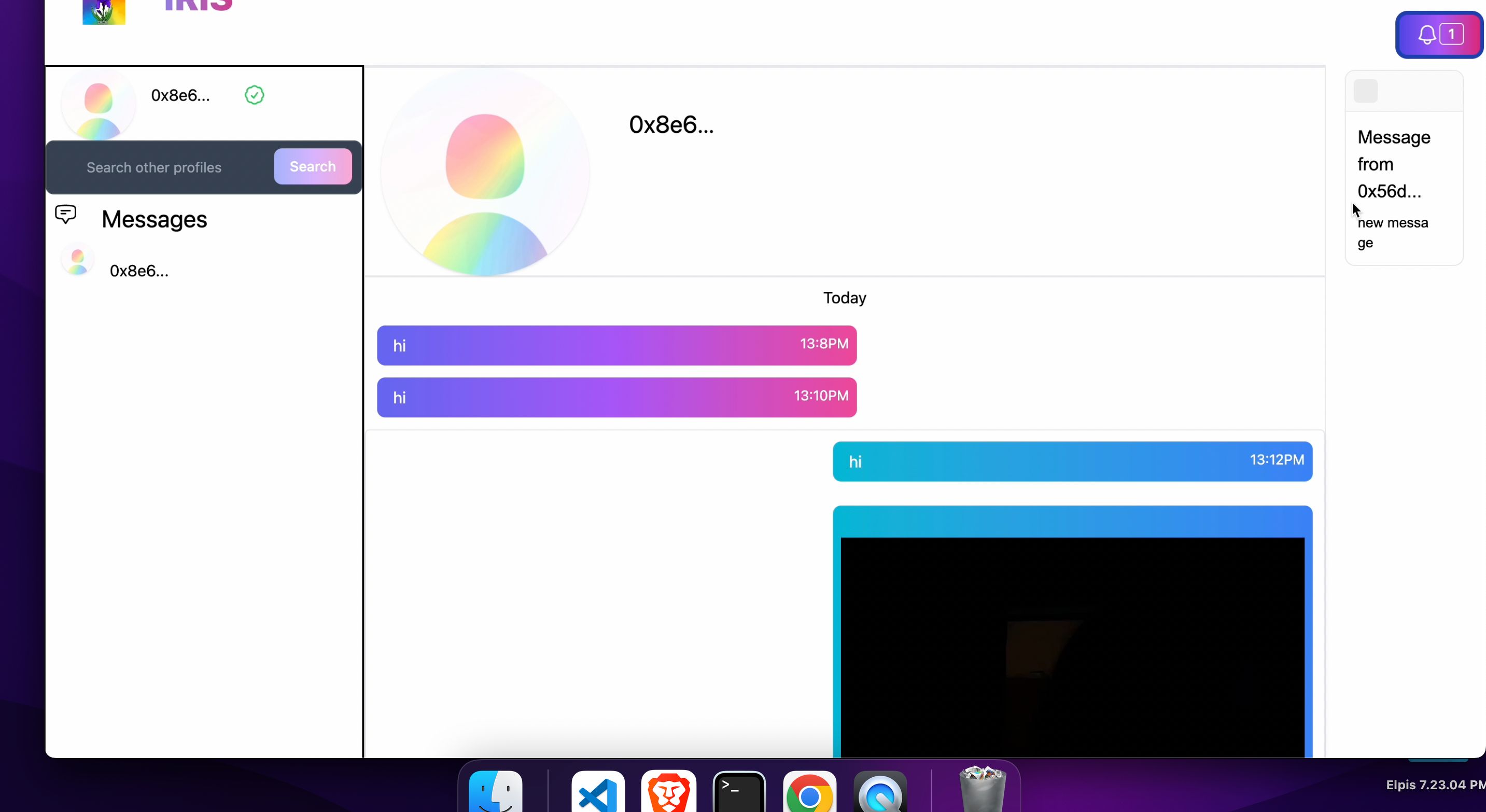Expand the Messages section in sidebar
The width and height of the screenshot is (1486, 812).
(x=154, y=219)
